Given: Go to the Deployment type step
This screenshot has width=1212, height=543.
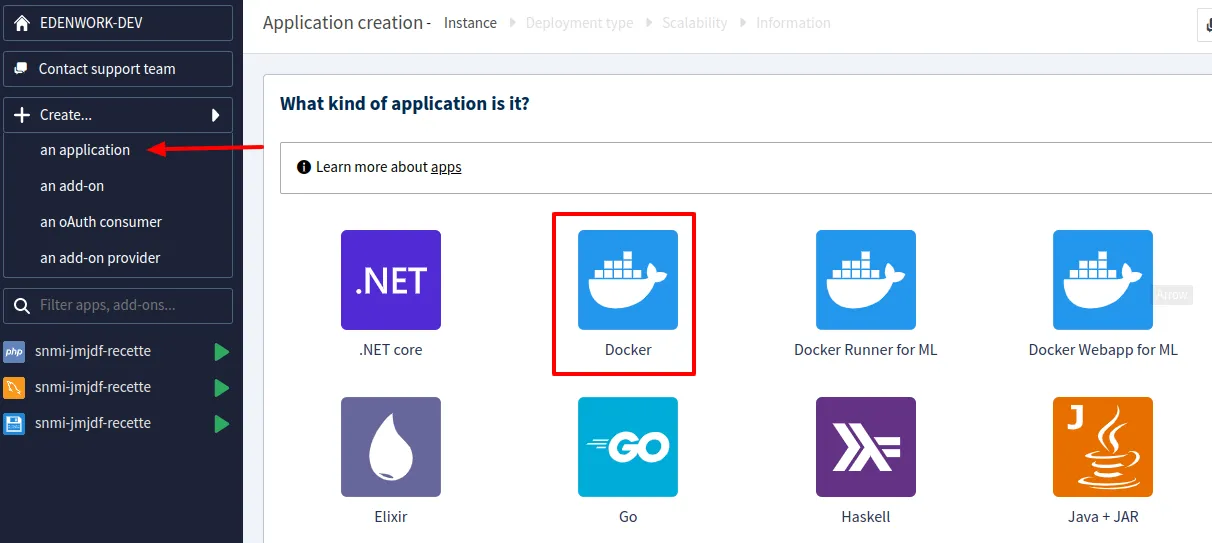Looking at the screenshot, I should (579, 23).
